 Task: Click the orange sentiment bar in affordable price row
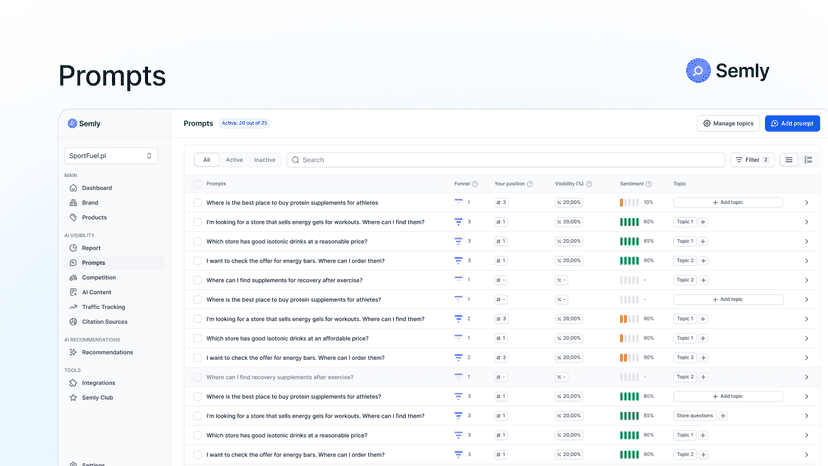pos(629,338)
